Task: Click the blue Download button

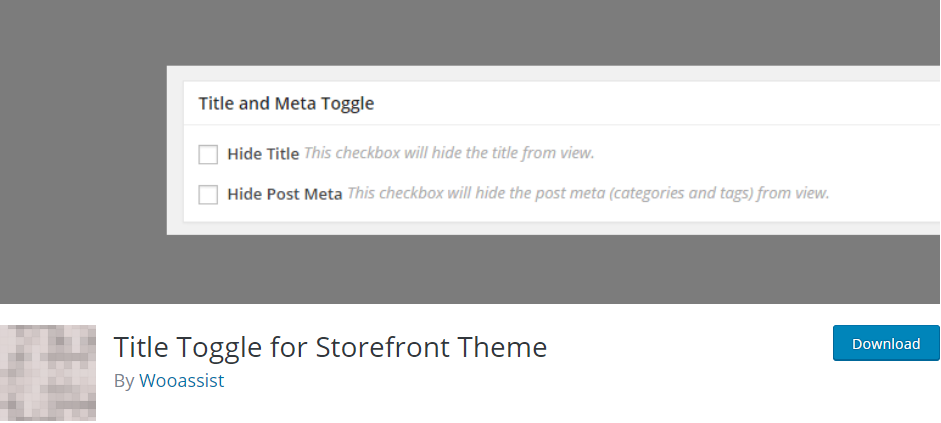Action: (886, 343)
